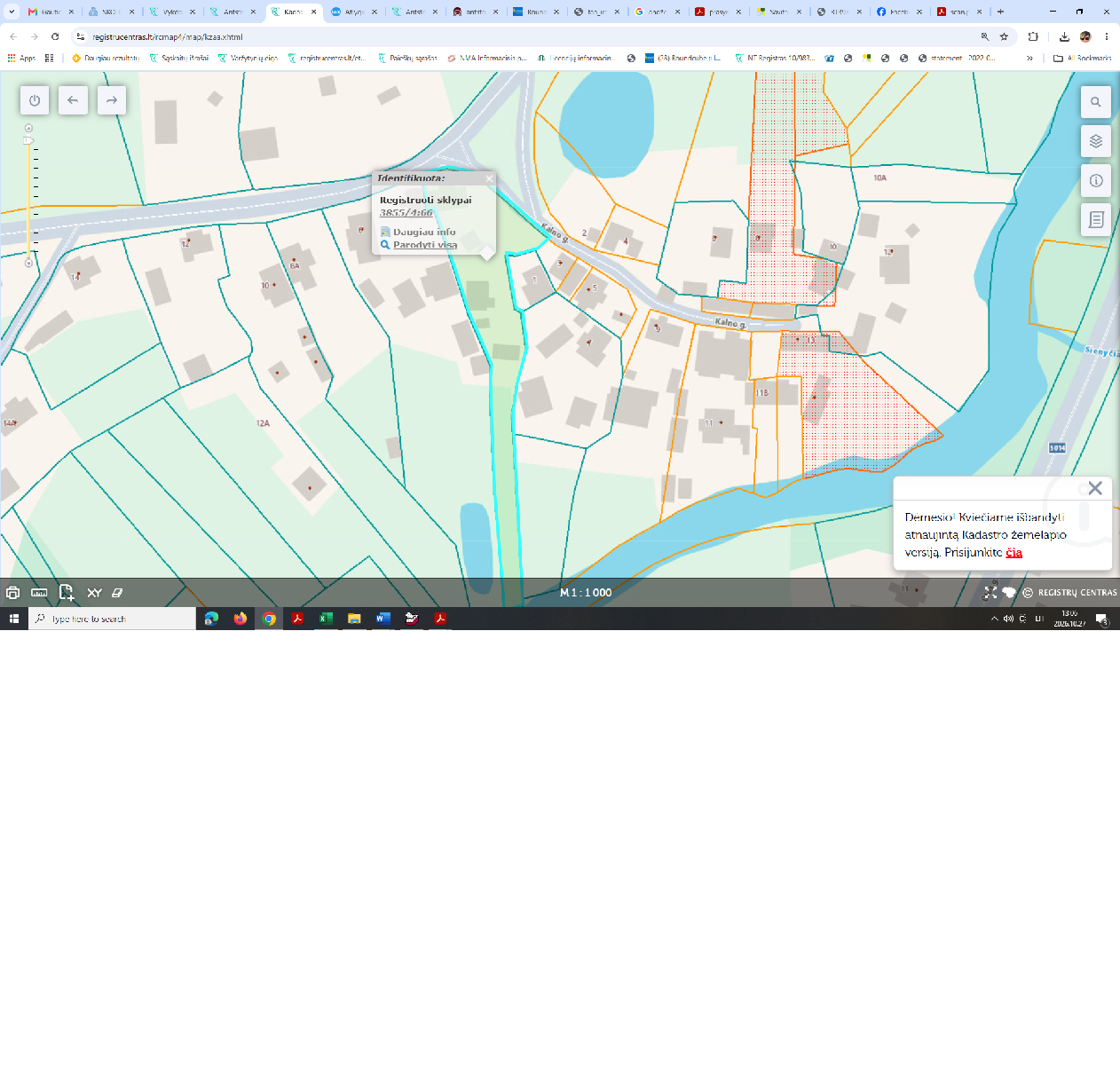The height and width of the screenshot is (1065, 1120).
Task: Click the Lithuania map overview icon
Action: 1009,593
